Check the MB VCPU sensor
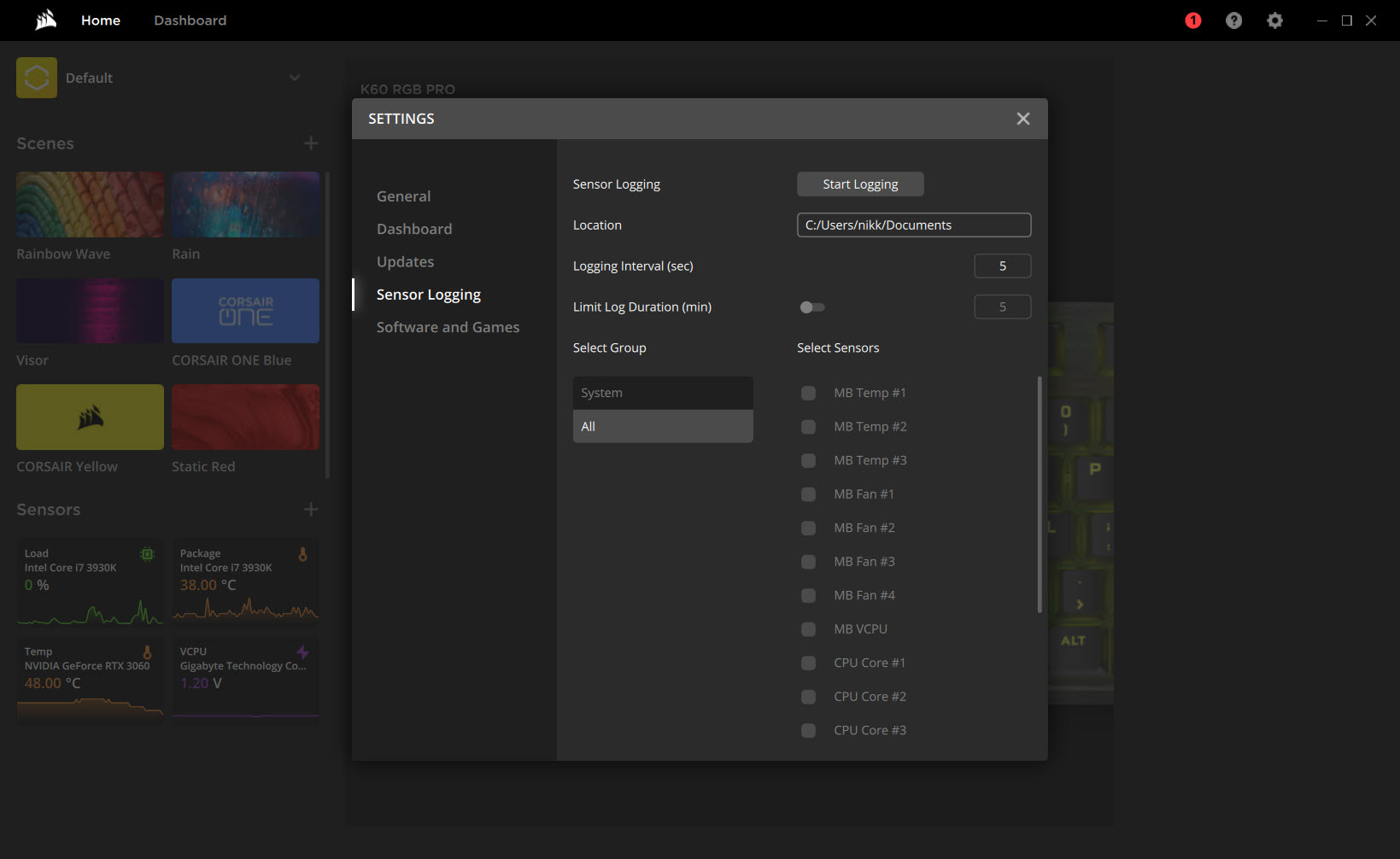The height and width of the screenshot is (859, 1400). [808, 629]
